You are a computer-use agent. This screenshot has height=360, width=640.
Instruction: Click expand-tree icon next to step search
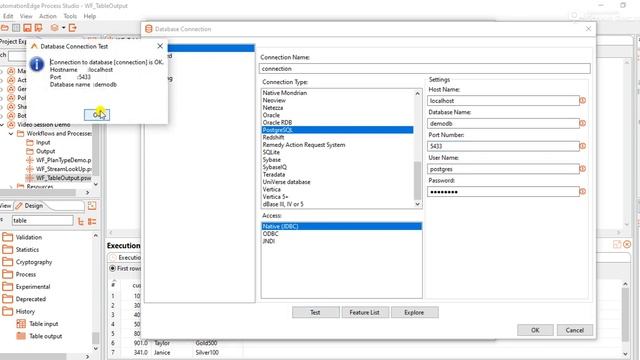tap(81, 221)
